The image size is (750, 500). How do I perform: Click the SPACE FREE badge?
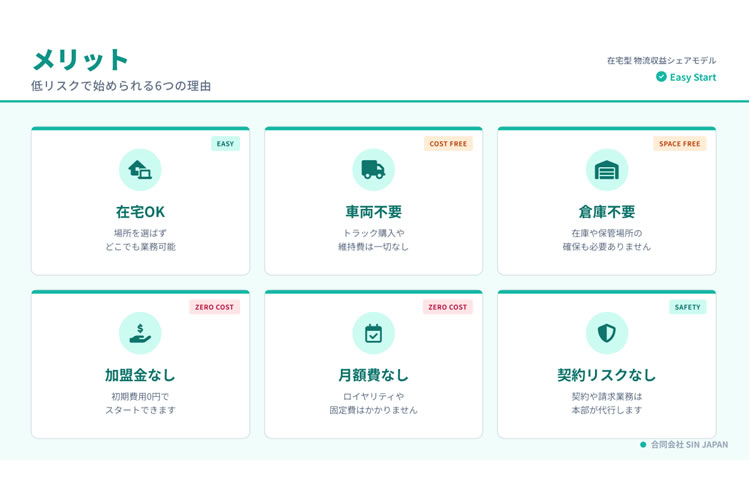pyautogui.click(x=680, y=144)
